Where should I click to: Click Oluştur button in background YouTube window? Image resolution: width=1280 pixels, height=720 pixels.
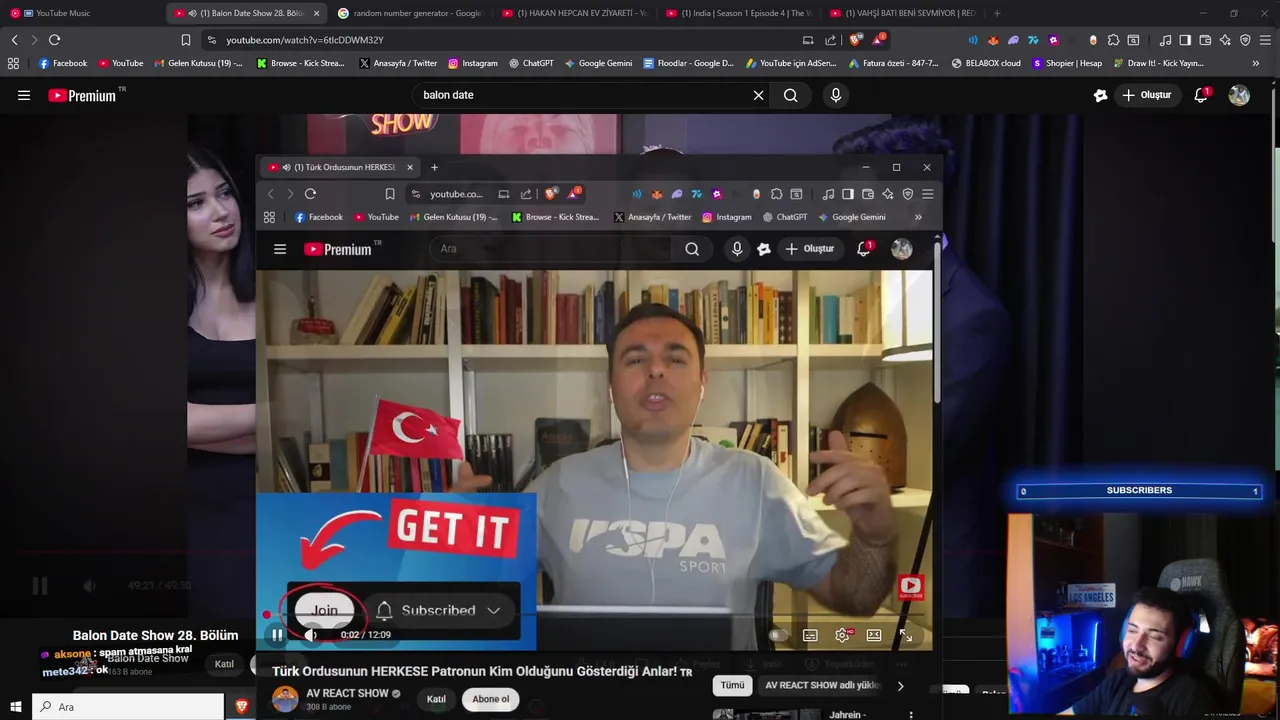point(1146,95)
